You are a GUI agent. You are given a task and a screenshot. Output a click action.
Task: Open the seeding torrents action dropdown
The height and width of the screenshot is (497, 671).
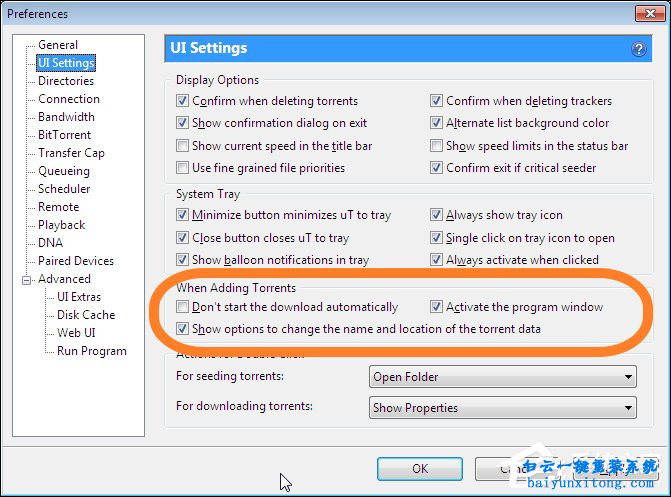[x=503, y=377]
